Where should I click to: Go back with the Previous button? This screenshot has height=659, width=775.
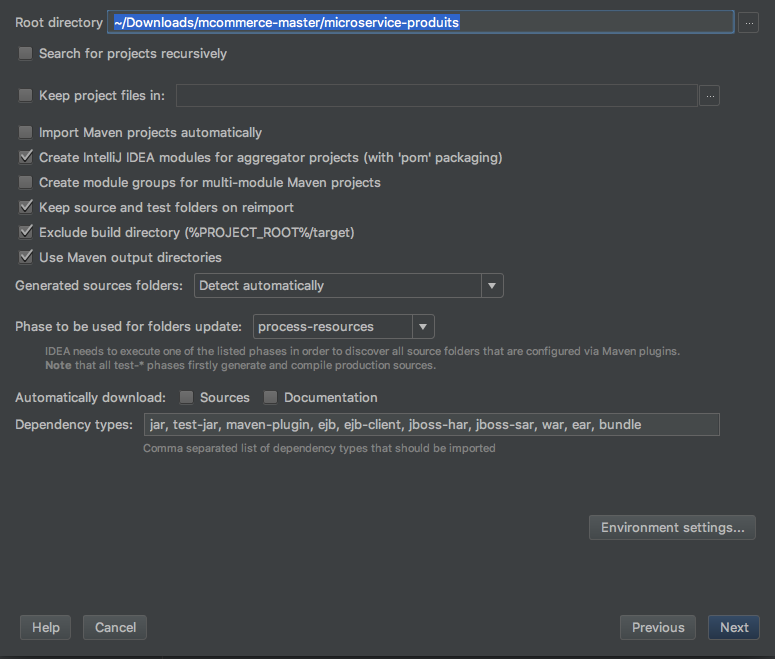658,628
